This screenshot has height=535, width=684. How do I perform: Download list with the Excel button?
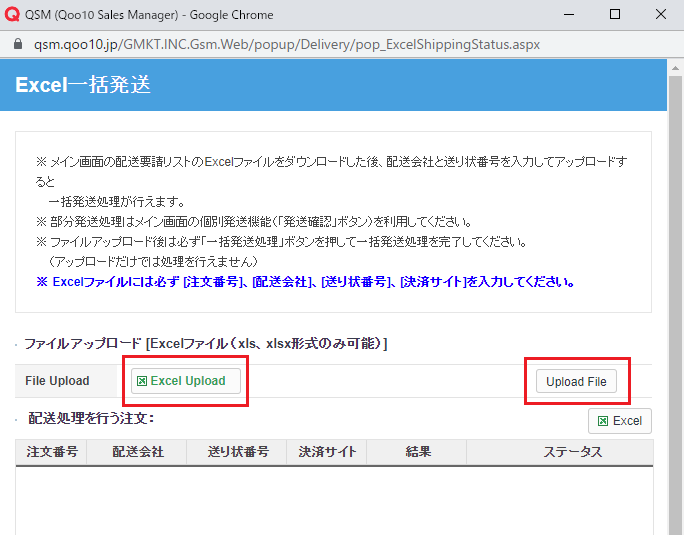[x=620, y=421]
